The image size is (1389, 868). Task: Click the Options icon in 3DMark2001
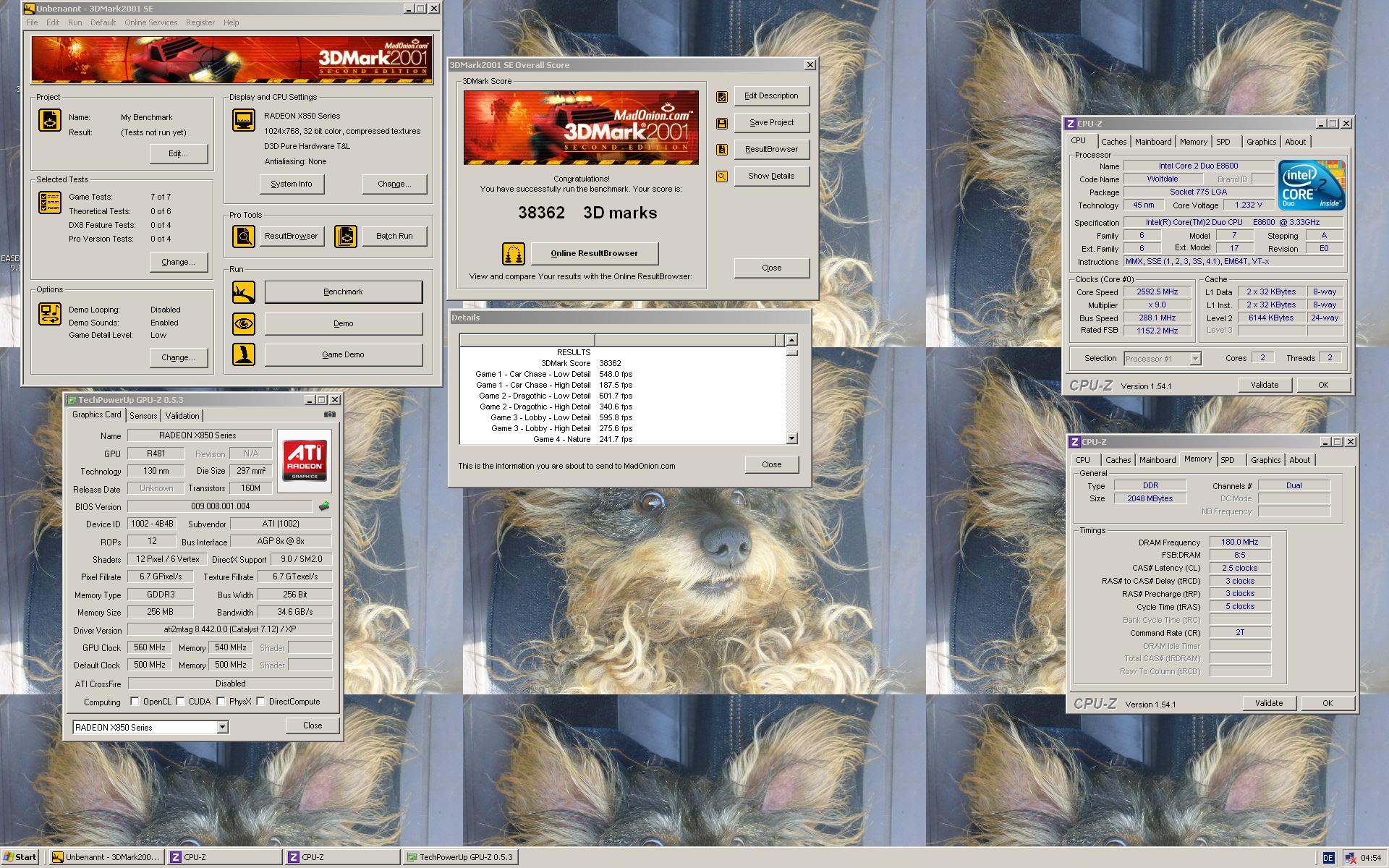[50, 314]
